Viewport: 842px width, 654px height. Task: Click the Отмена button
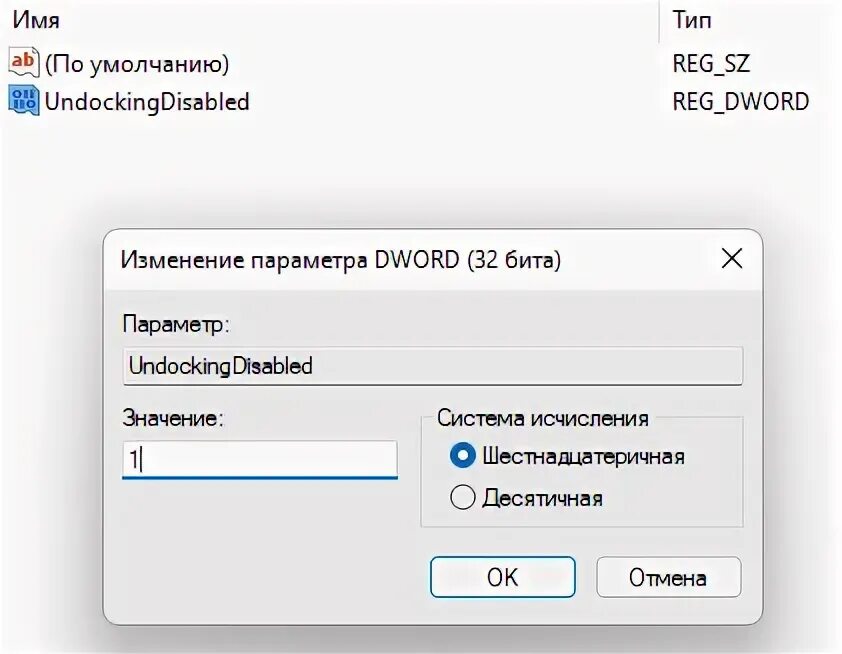click(668, 577)
